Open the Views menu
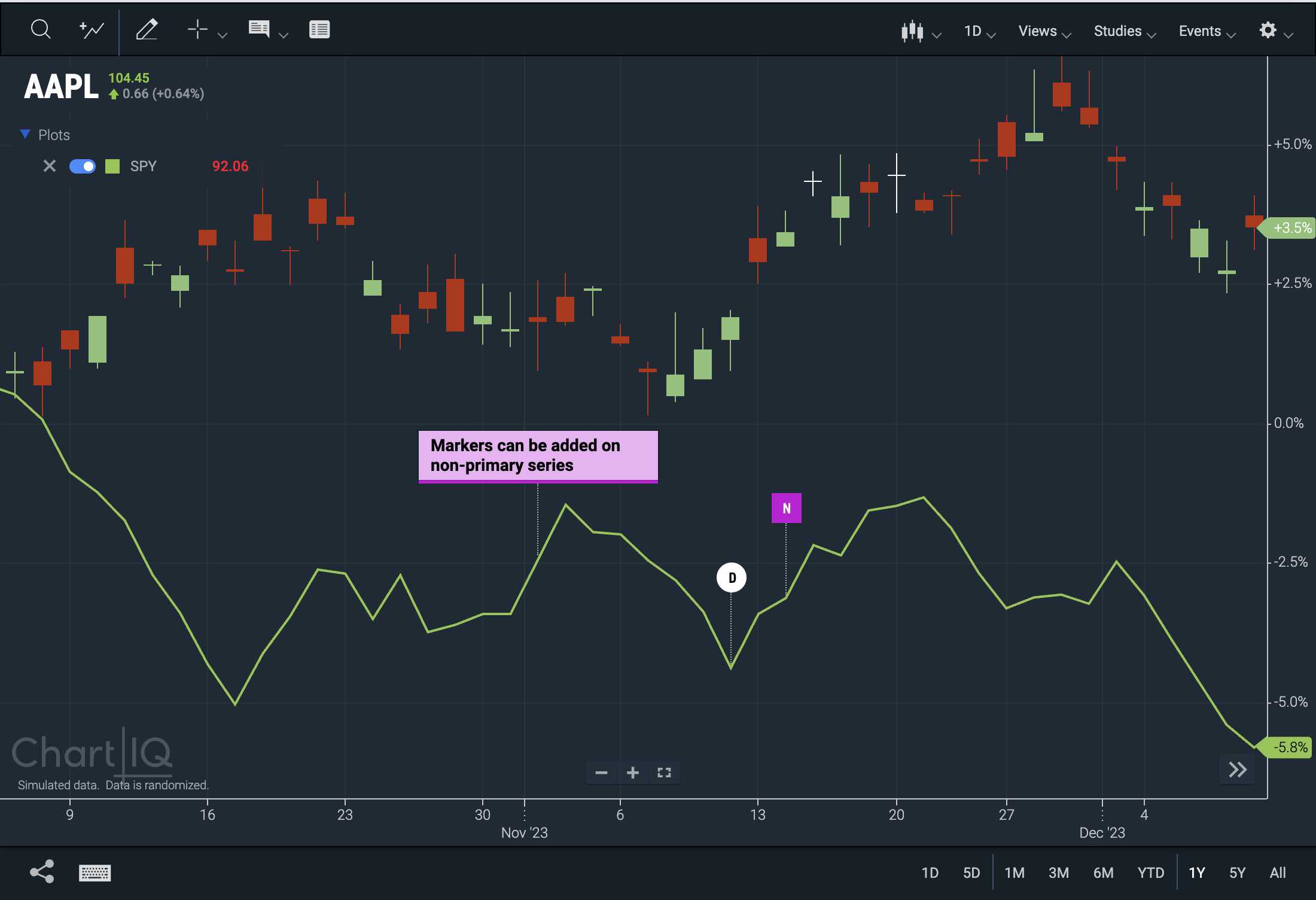 click(x=1044, y=31)
